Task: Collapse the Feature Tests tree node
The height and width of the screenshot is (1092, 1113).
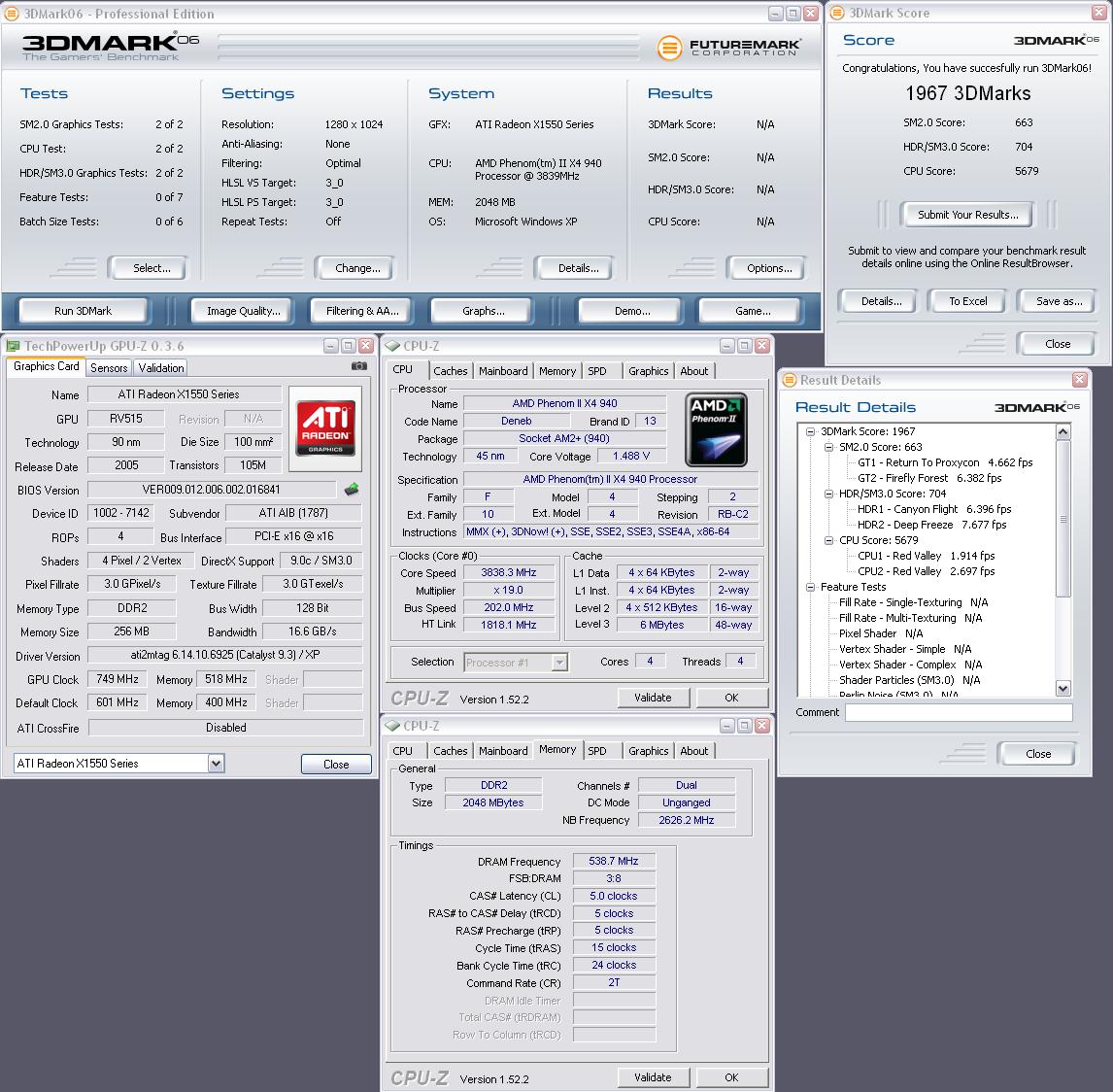Action: pos(810,587)
